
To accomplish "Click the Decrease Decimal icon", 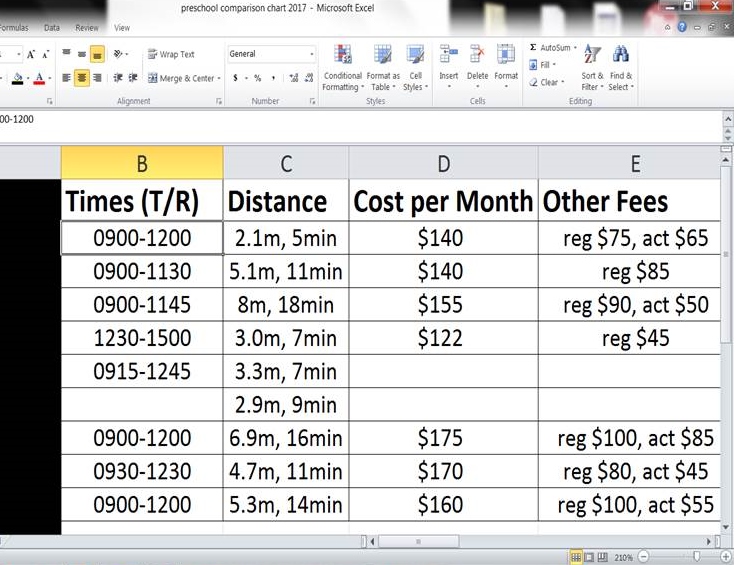I will (309, 78).
